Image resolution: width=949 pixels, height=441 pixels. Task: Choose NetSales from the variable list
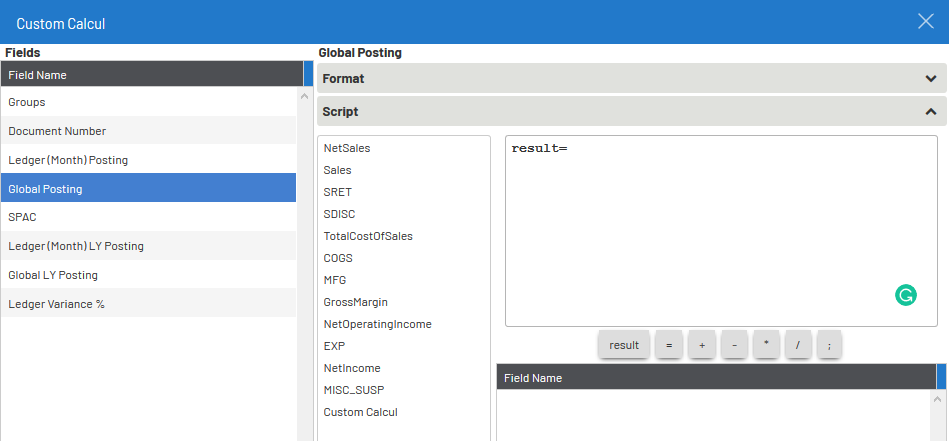[347, 148]
